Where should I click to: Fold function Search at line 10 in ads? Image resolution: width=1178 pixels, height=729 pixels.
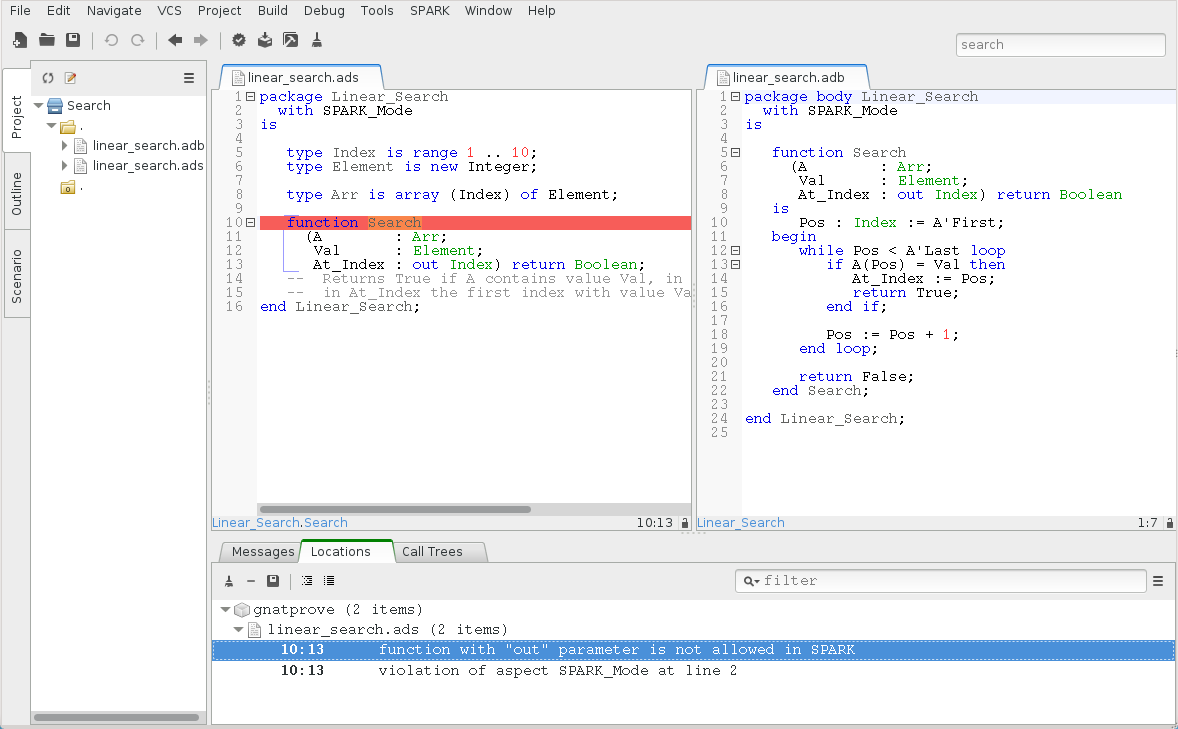(x=251, y=222)
